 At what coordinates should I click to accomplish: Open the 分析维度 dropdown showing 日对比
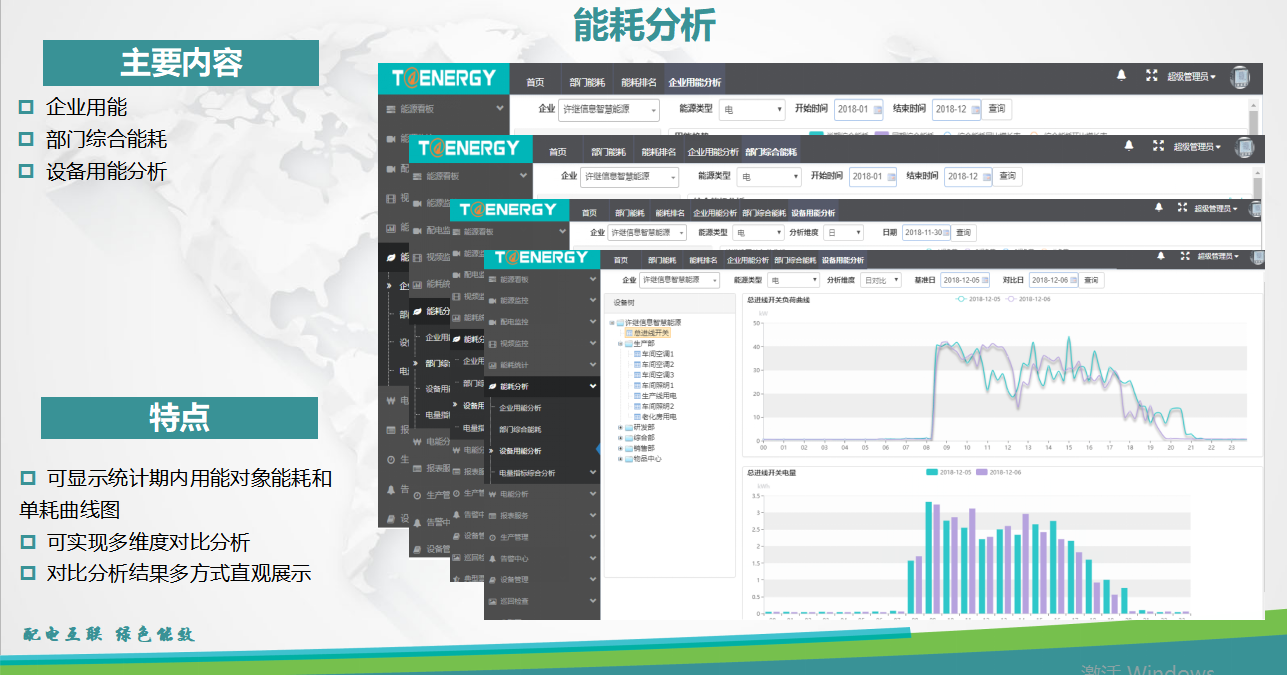881,281
